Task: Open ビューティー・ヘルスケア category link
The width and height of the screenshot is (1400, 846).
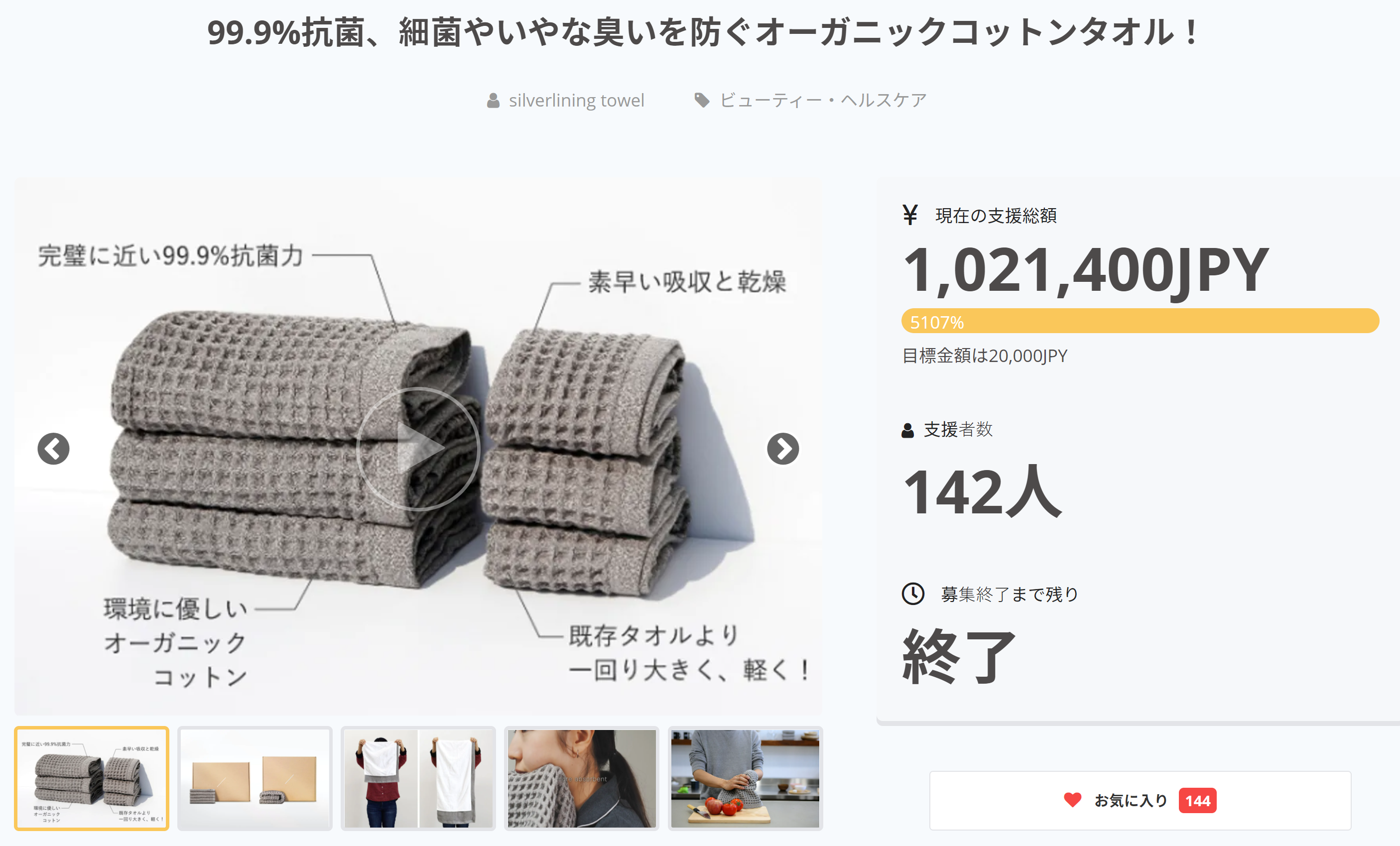Action: click(x=823, y=101)
